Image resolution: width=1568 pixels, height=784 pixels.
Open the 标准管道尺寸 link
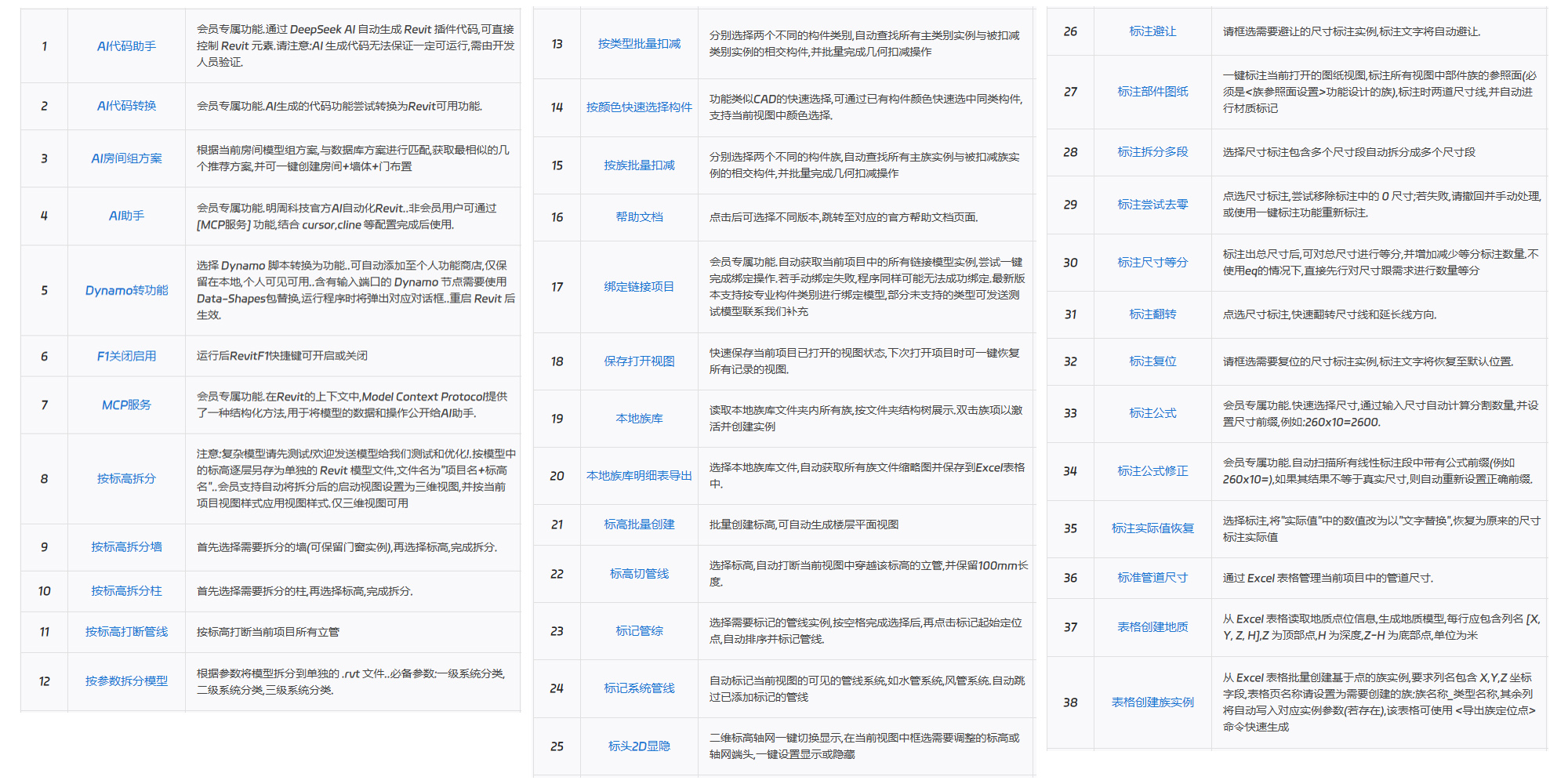1152,577
